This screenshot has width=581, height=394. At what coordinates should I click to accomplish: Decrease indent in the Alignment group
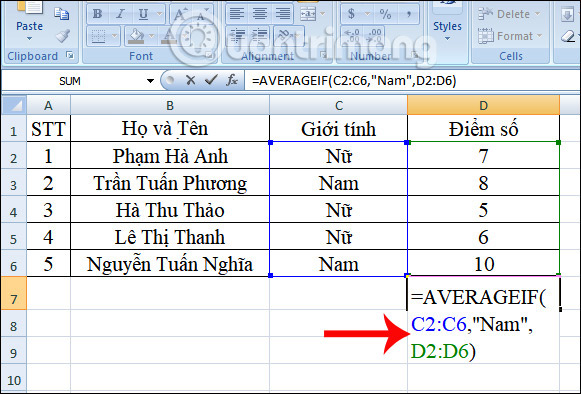pyautogui.click(x=237, y=36)
